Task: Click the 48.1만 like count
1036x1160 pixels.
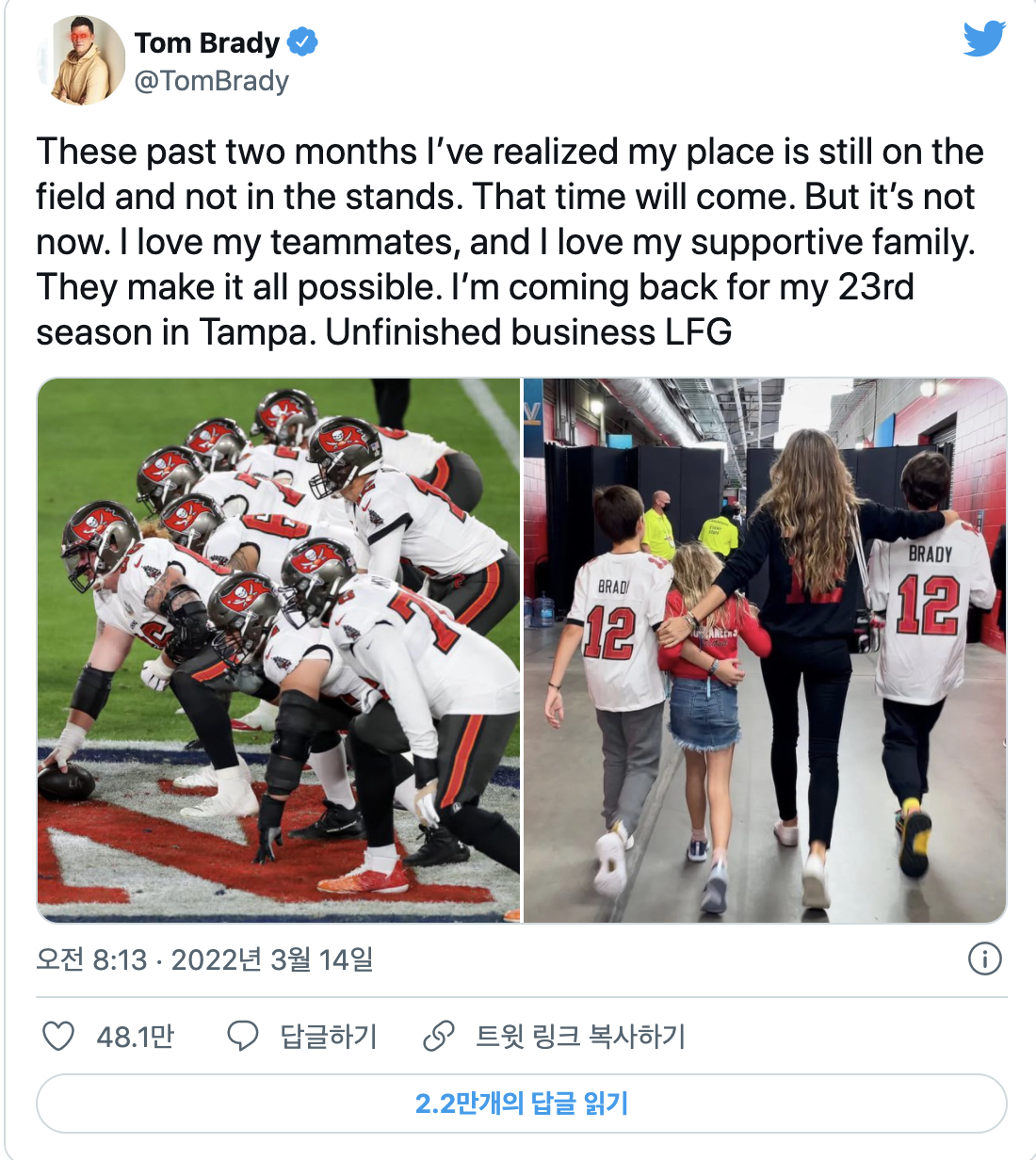Action: (136, 1037)
